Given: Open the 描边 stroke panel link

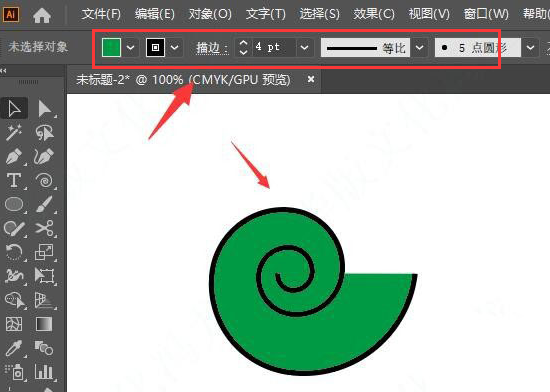Looking at the screenshot, I should [x=212, y=48].
